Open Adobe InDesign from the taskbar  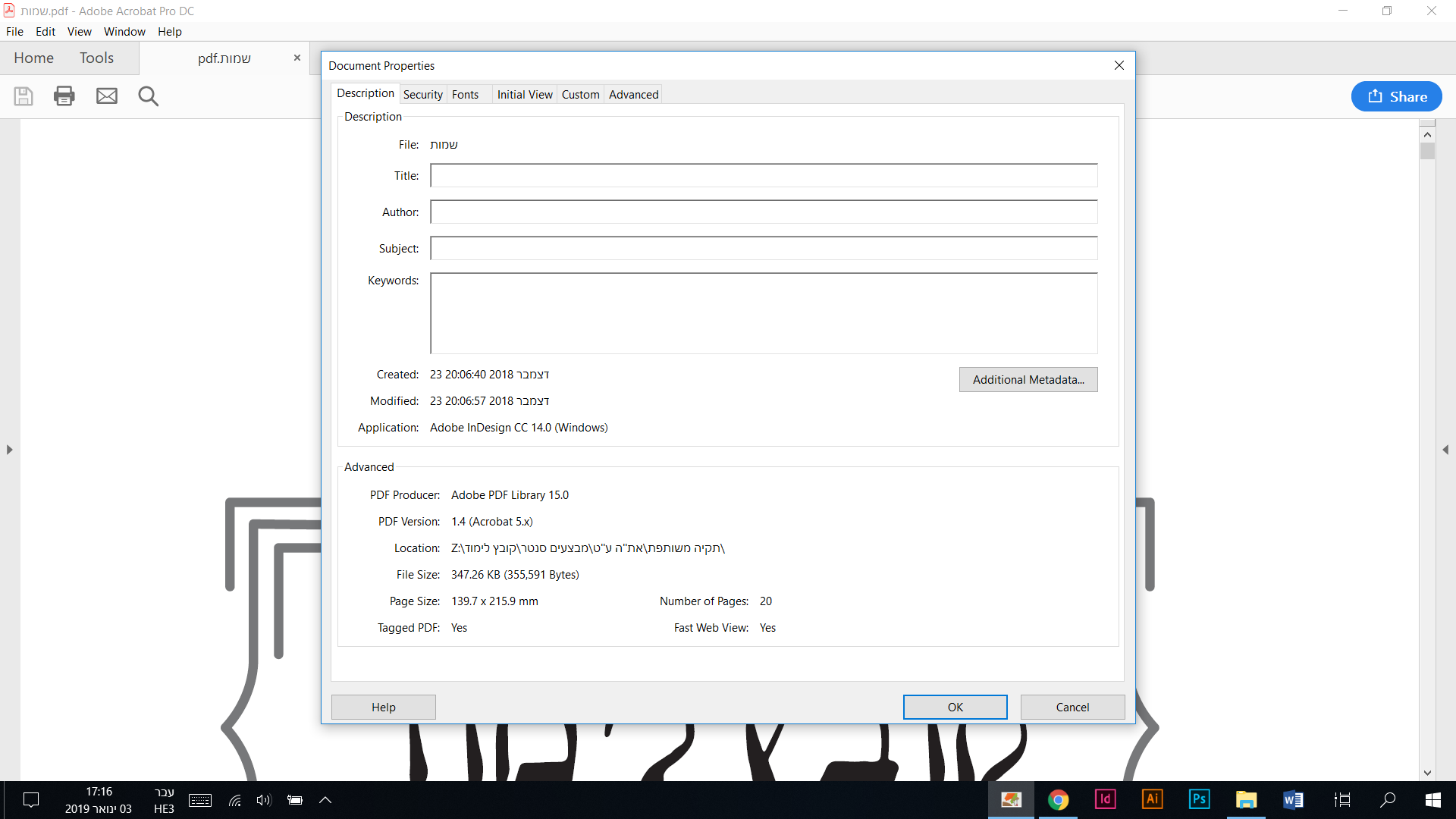click(1105, 799)
